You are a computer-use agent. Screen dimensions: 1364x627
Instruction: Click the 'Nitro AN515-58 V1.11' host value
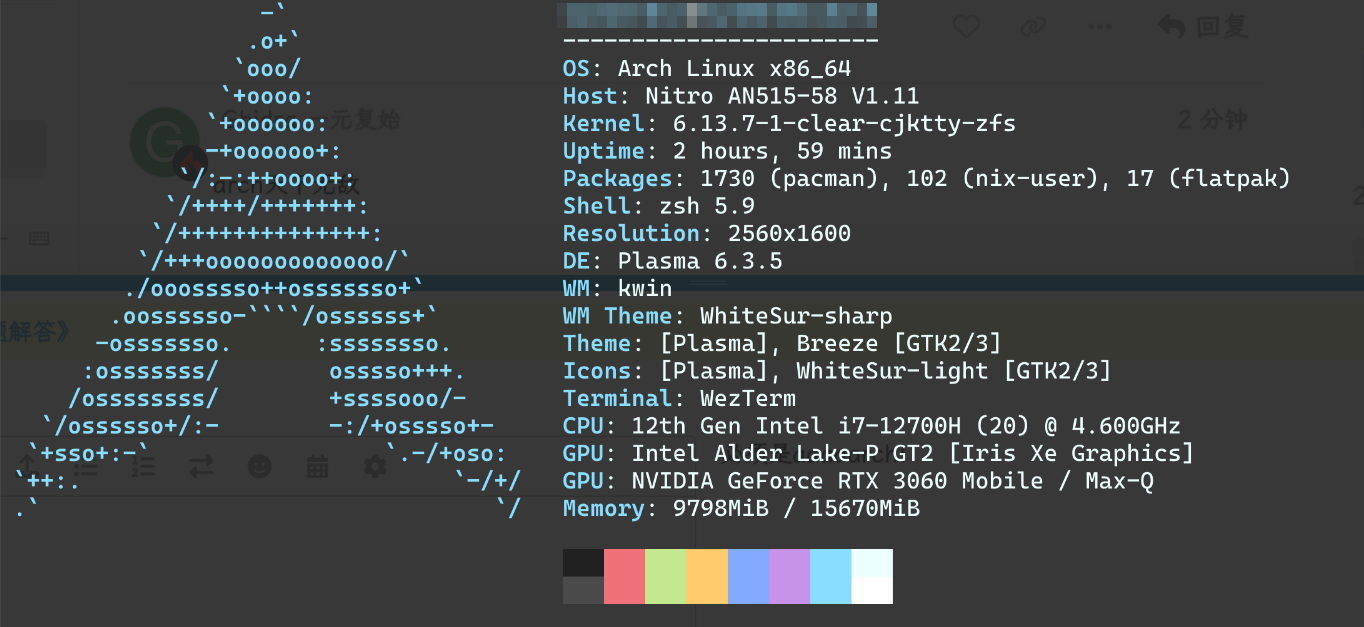782,97
